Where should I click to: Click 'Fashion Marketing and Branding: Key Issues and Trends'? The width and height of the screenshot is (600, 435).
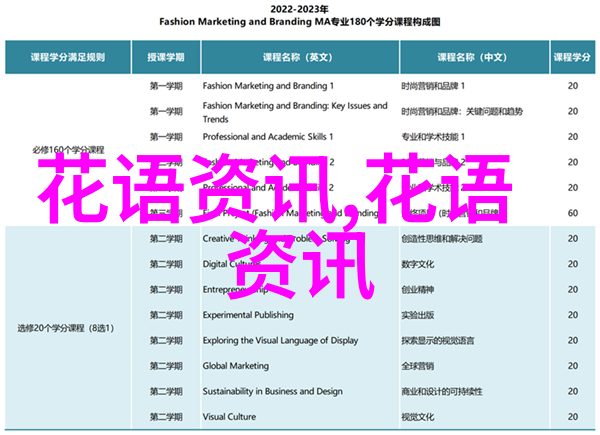(295, 112)
